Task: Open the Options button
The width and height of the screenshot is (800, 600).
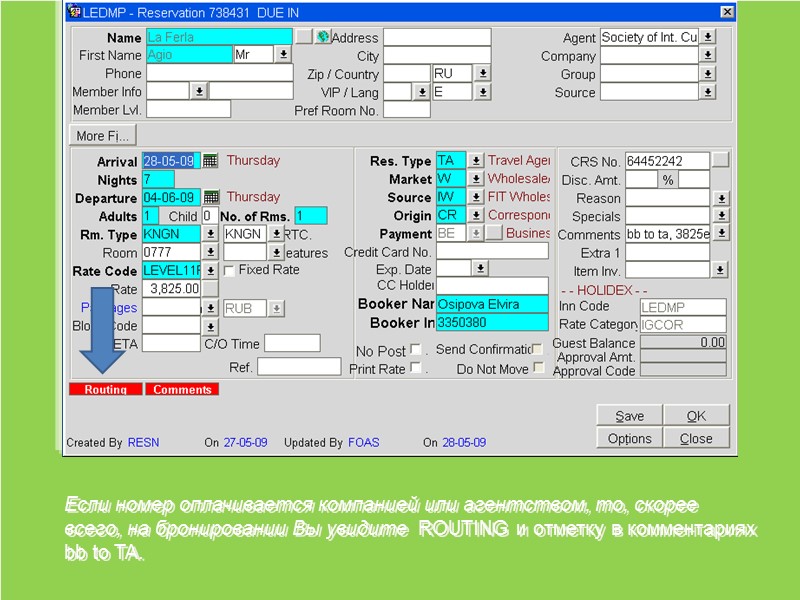Action: pos(630,438)
